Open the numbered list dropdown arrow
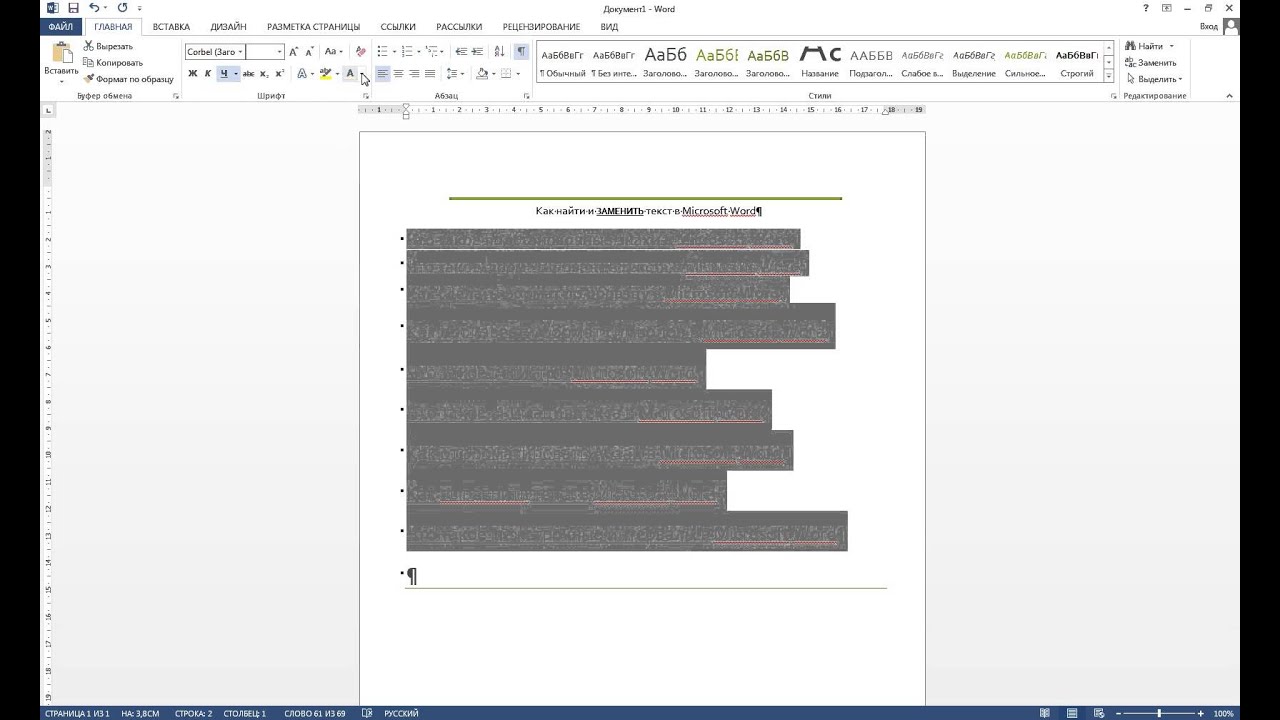The width and height of the screenshot is (1280, 720). [419, 51]
